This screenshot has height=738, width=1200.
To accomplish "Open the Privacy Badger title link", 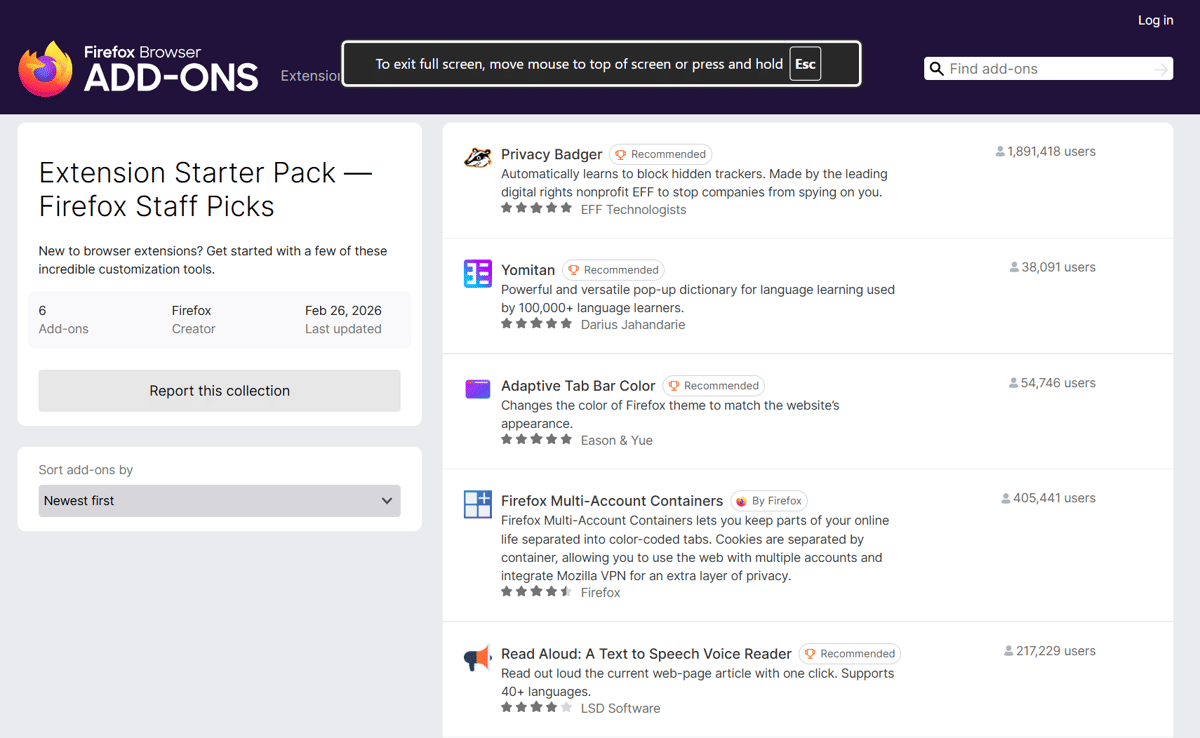I will click(x=551, y=154).
